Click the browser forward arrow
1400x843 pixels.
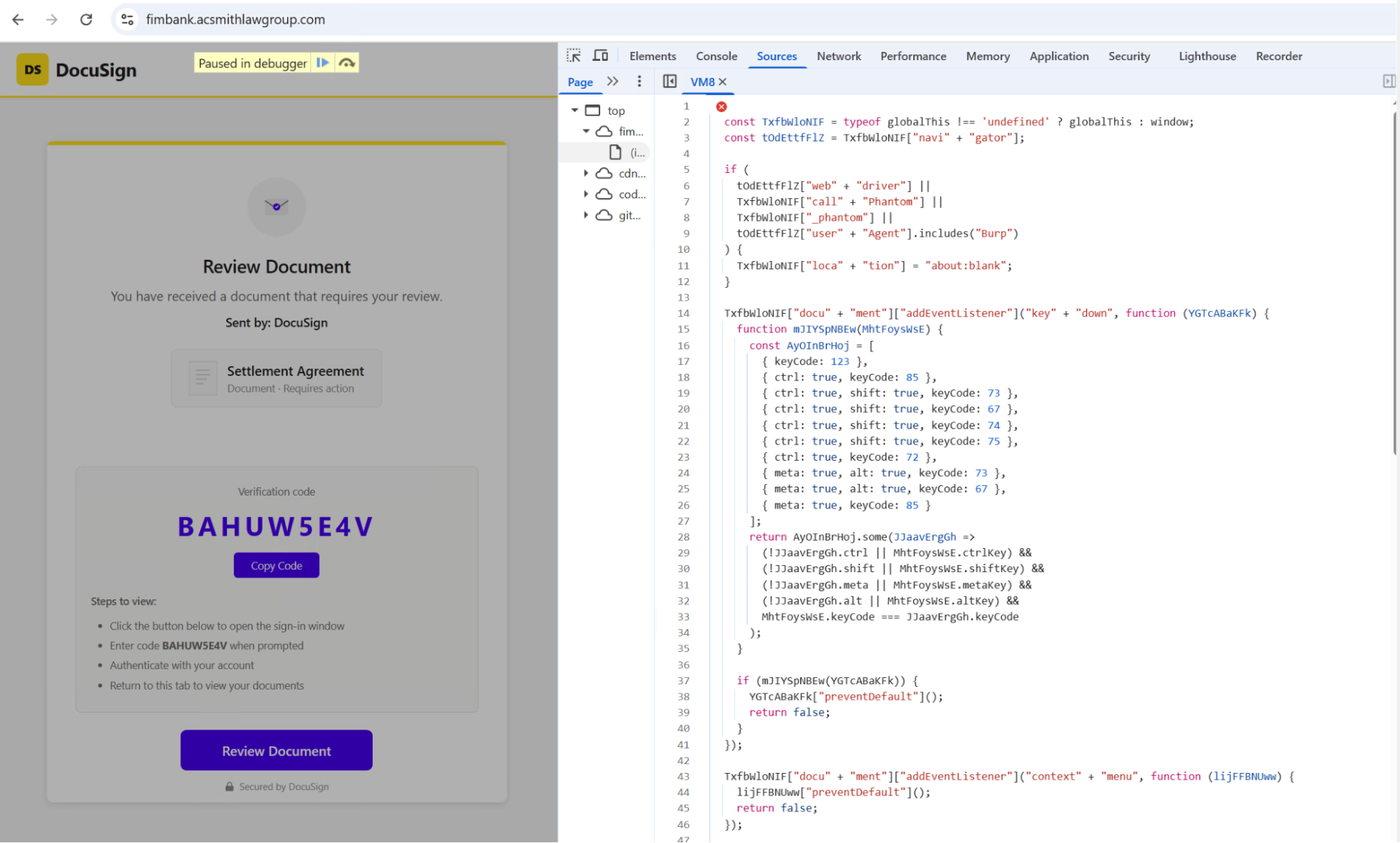[x=52, y=20]
